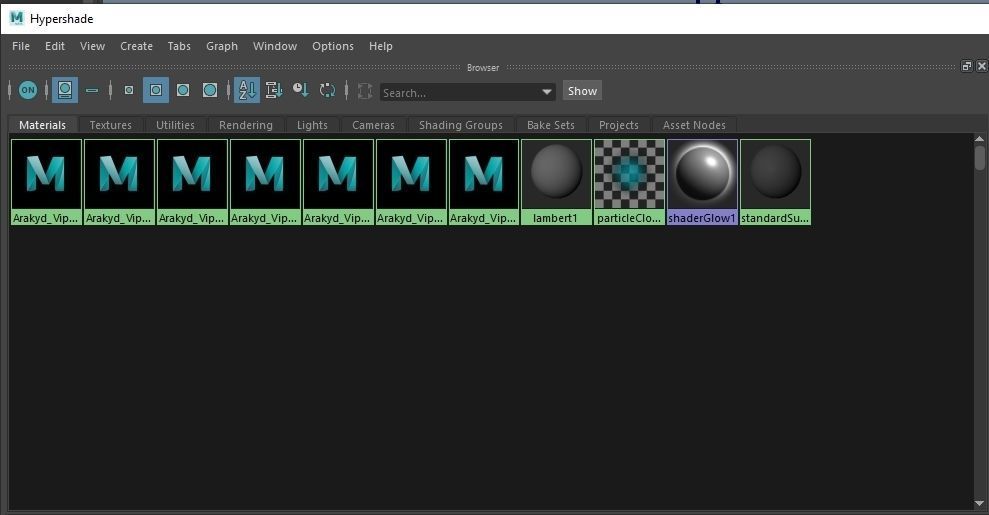Switch to the Asset Nodes tab
The width and height of the screenshot is (989, 515).
[x=694, y=125]
